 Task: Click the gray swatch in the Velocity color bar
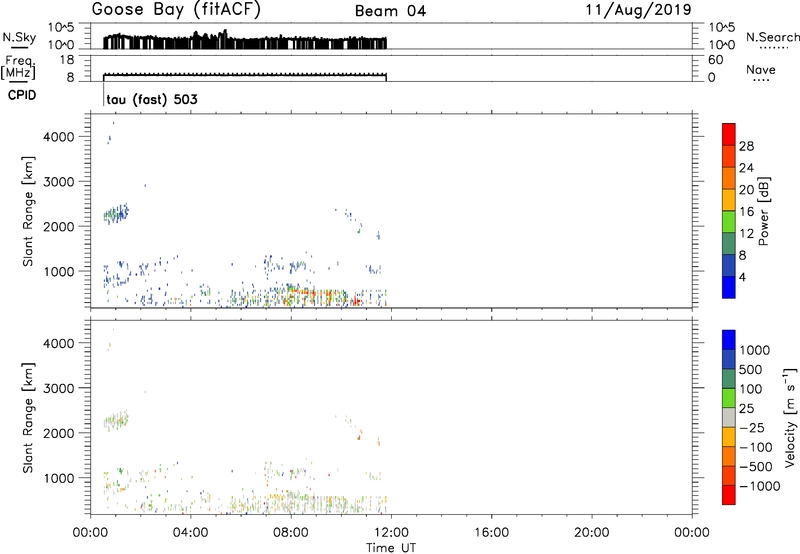729,417
